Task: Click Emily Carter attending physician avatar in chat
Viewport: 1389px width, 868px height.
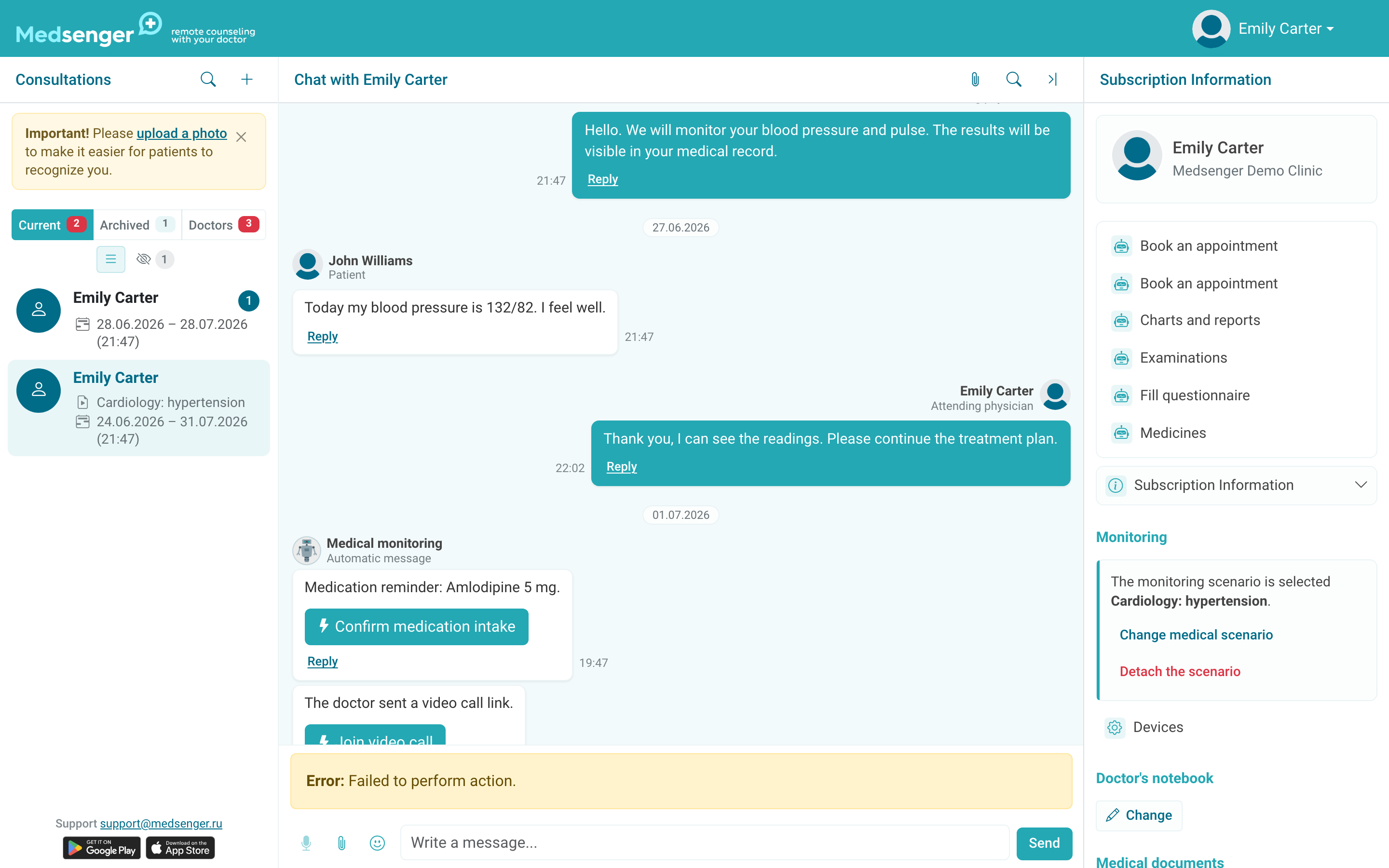Action: pos(1055,395)
